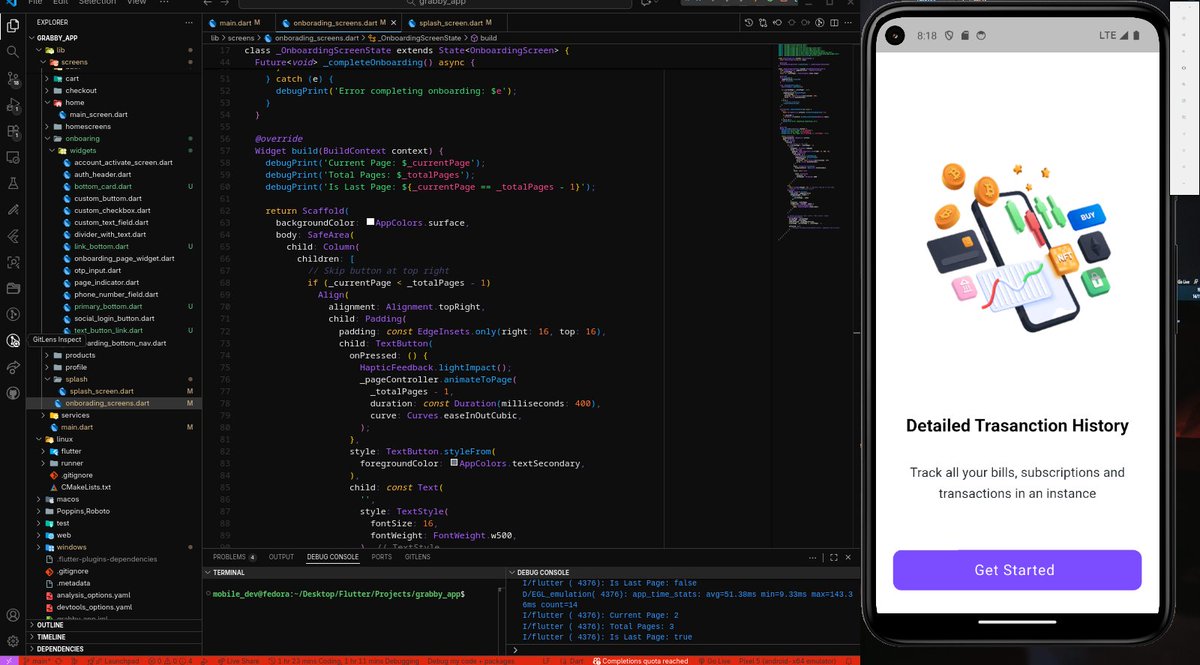Open Explorer more actions ellipsis
1200x665 pixels.
[191, 21]
